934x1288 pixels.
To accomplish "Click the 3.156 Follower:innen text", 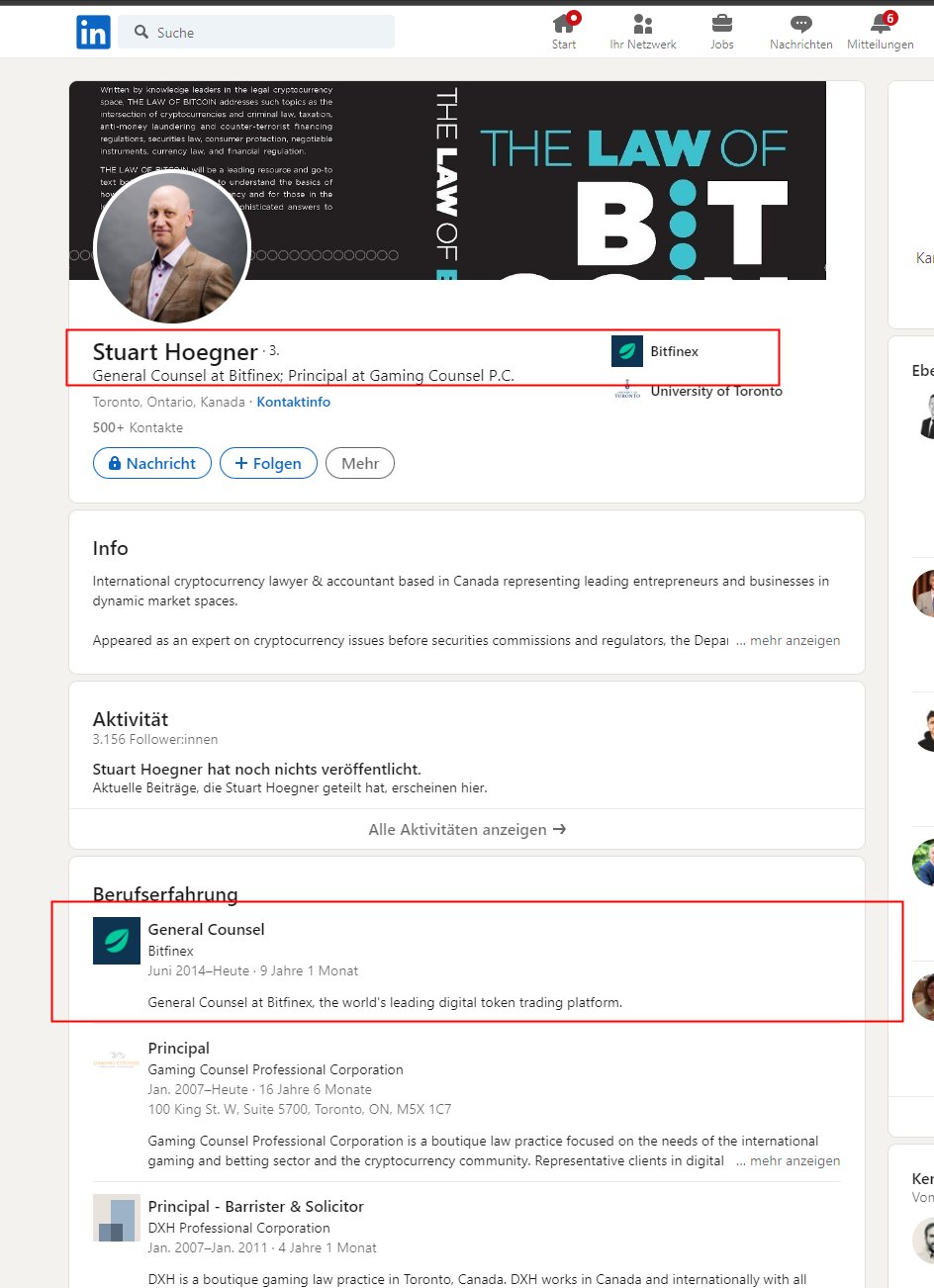I will (x=155, y=739).
